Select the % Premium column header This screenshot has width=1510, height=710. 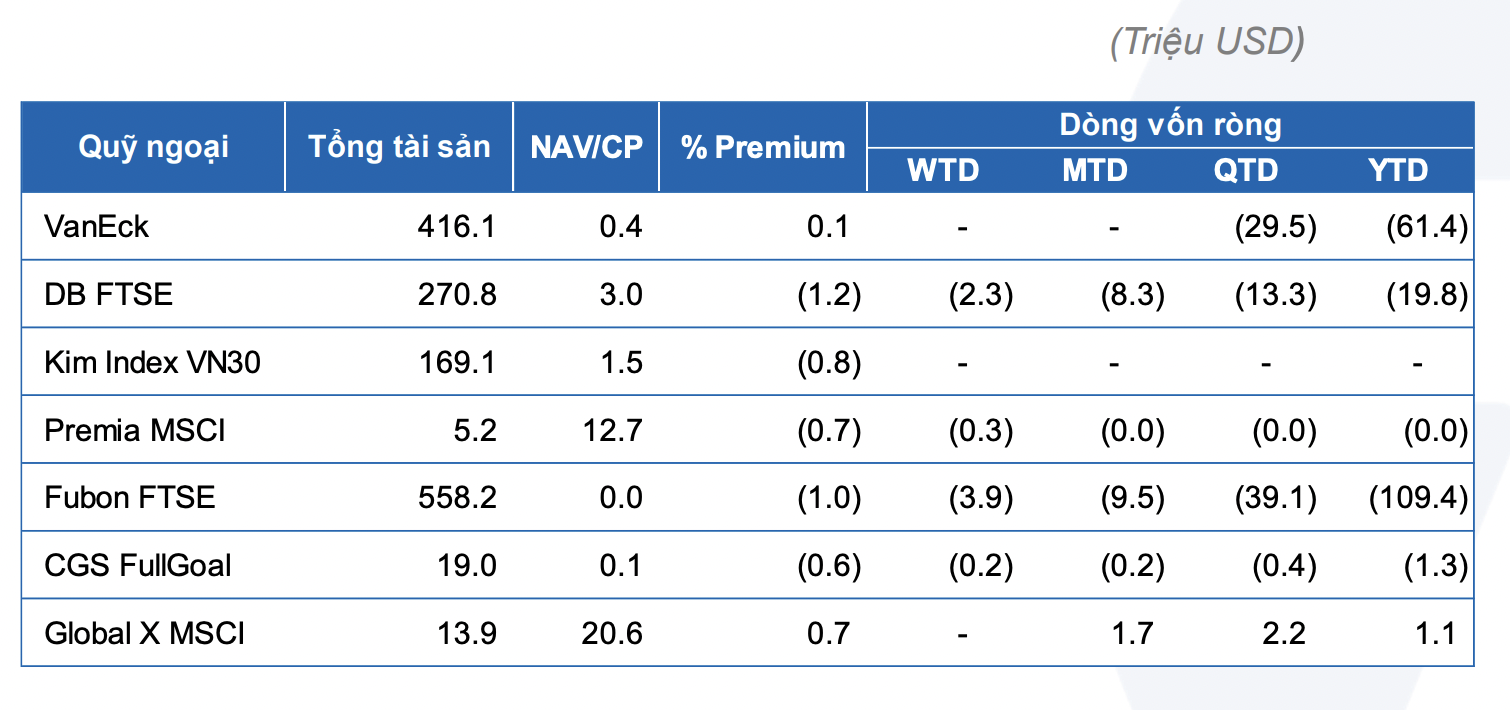[763, 147]
